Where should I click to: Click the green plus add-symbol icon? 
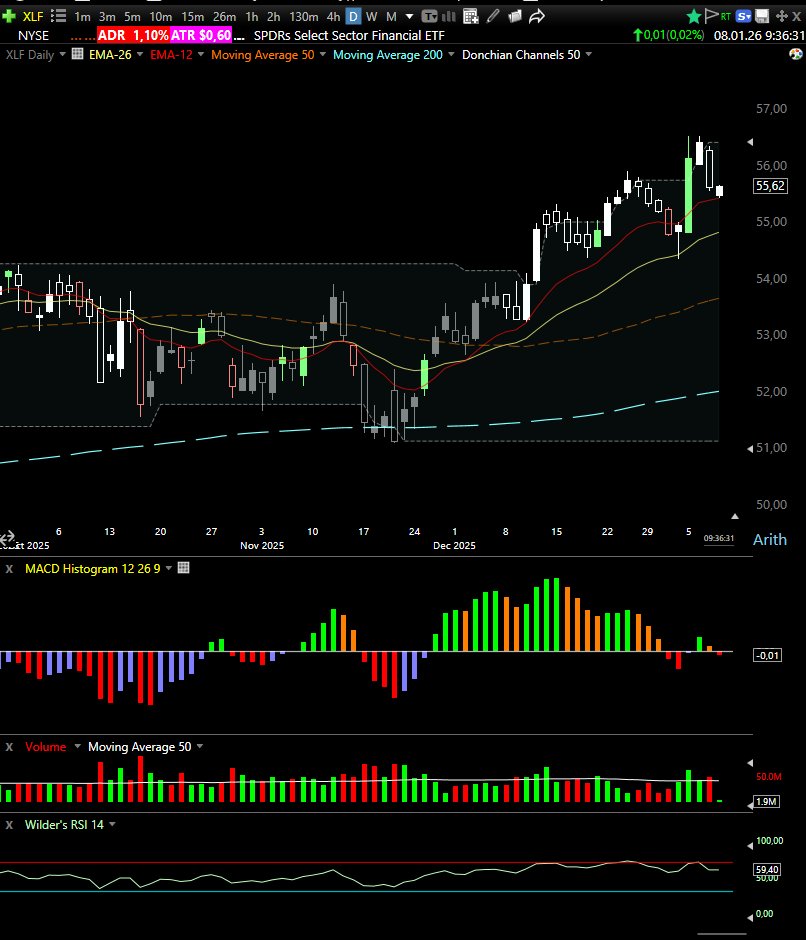[x=8, y=16]
